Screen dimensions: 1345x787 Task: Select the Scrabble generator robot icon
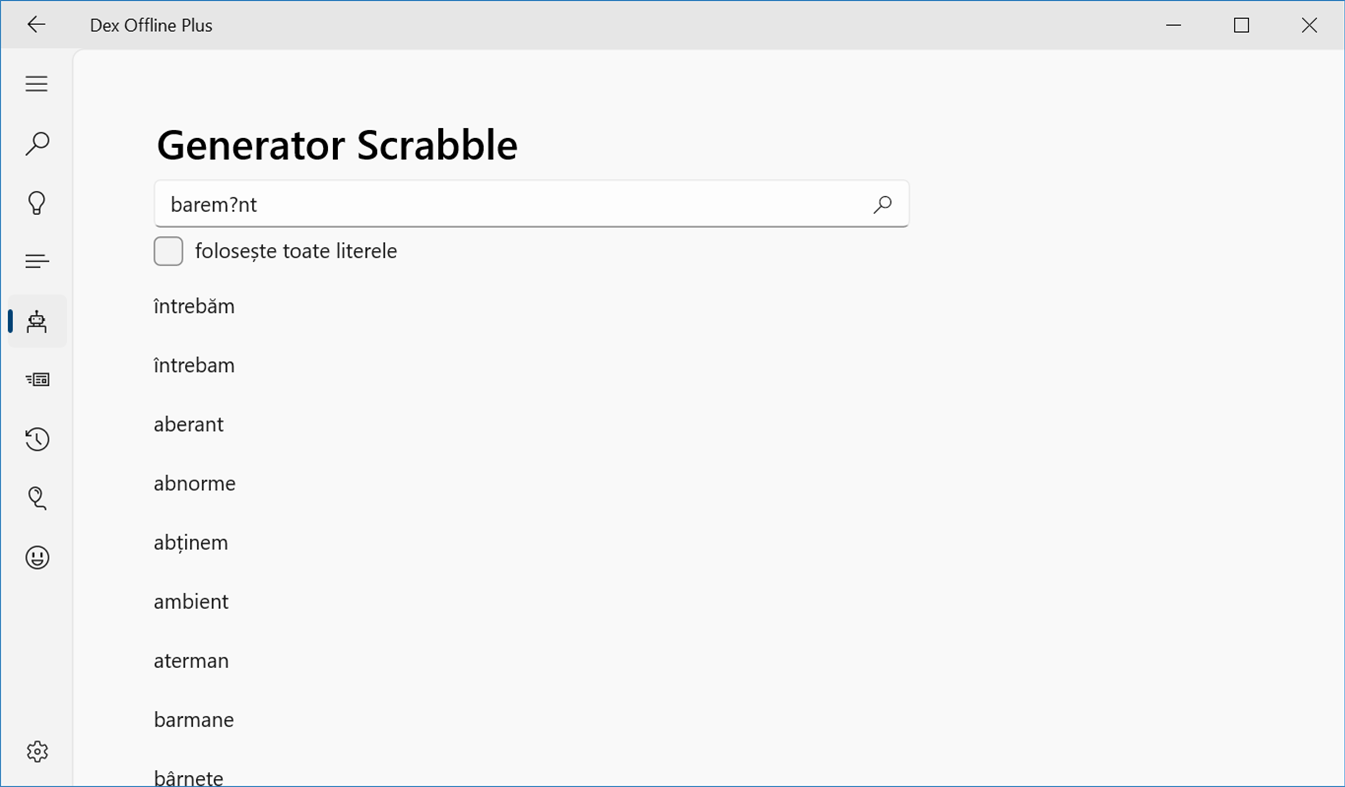(x=37, y=321)
